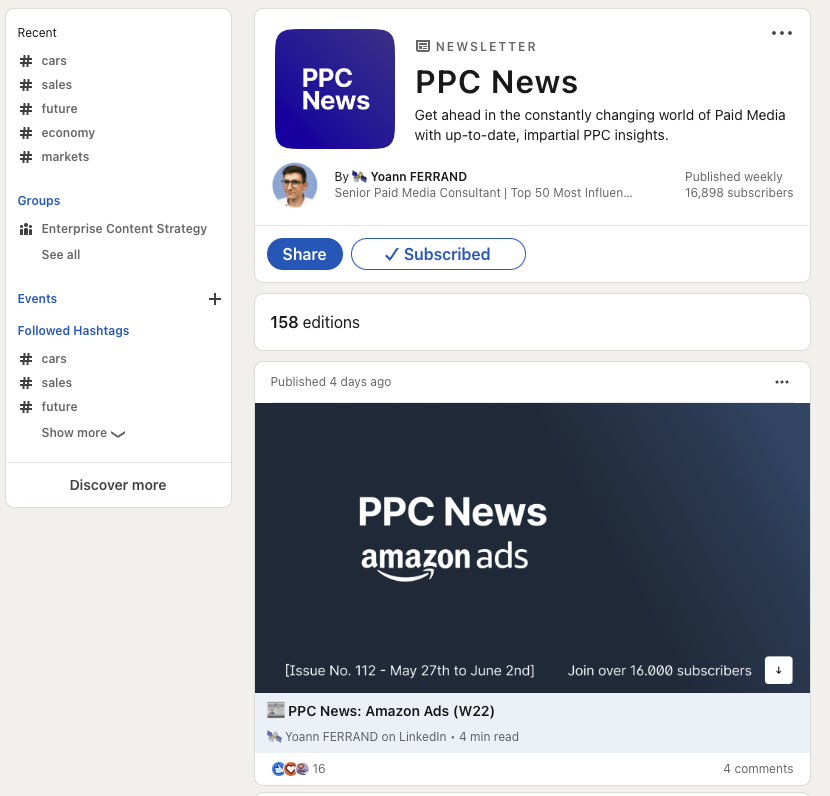This screenshot has width=830, height=796.
Task: Click the Share button
Action: [304, 254]
